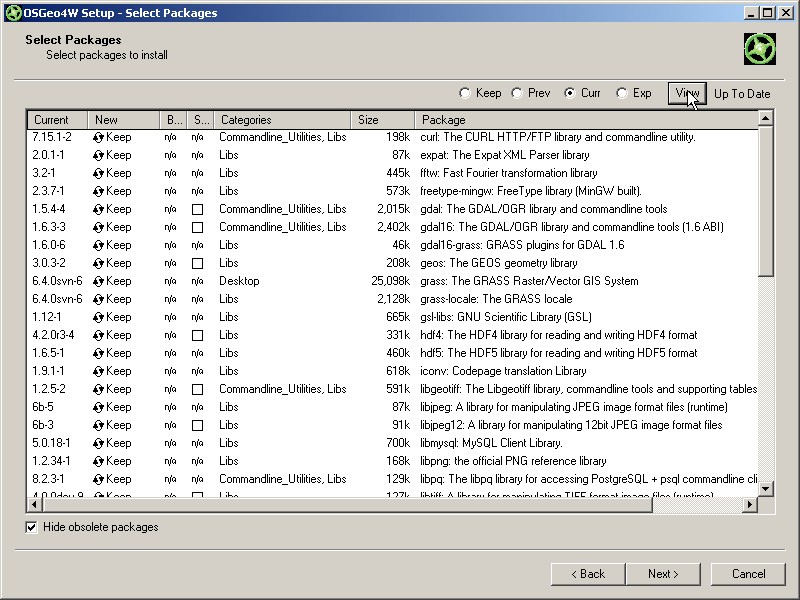This screenshot has width=800, height=600.
Task: Click the Desktop category cell
Action: (x=239, y=281)
